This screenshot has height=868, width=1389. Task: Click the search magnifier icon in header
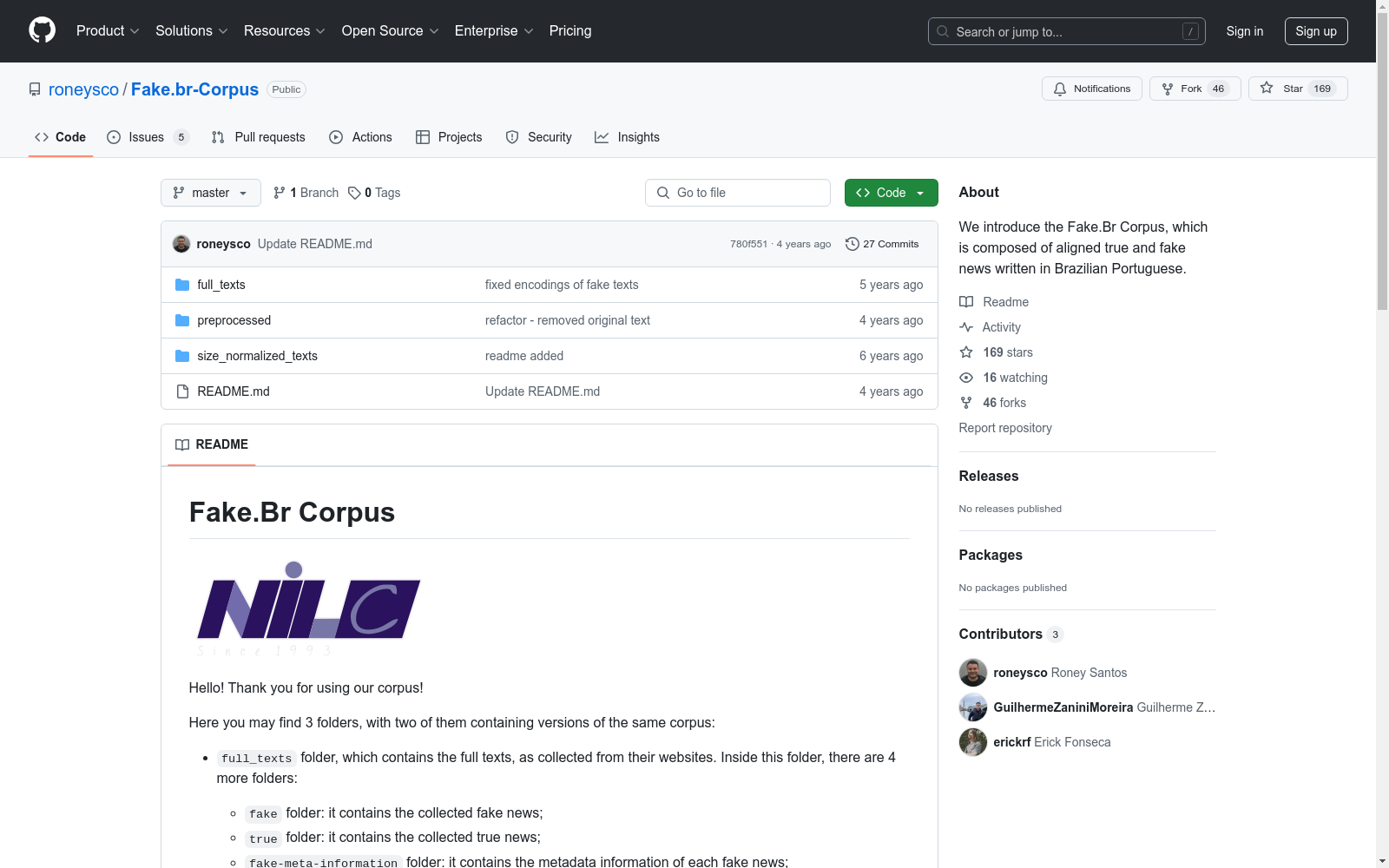(943, 31)
